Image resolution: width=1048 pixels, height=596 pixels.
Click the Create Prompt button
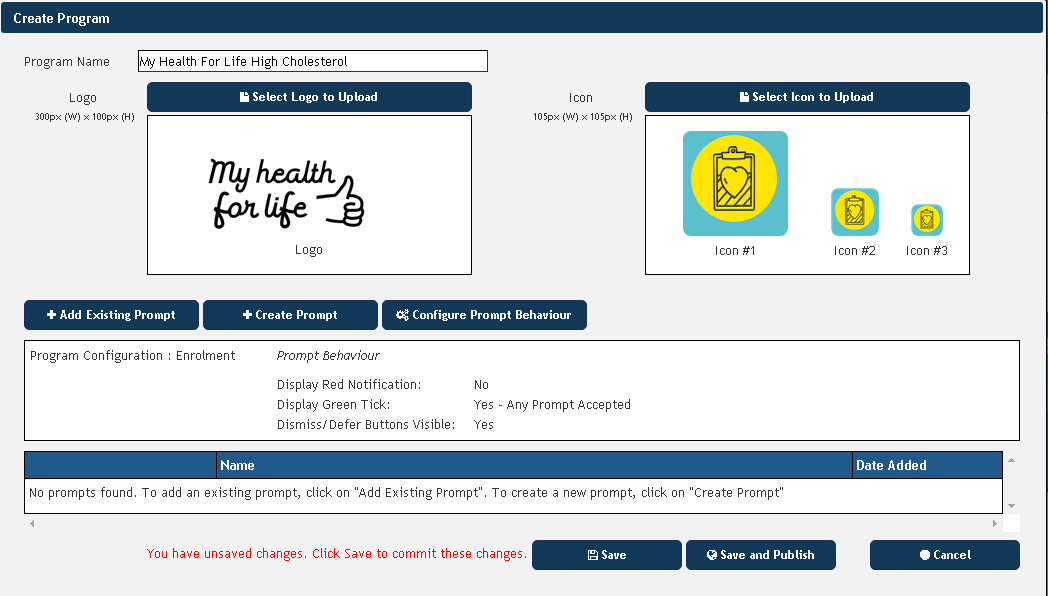pos(290,315)
